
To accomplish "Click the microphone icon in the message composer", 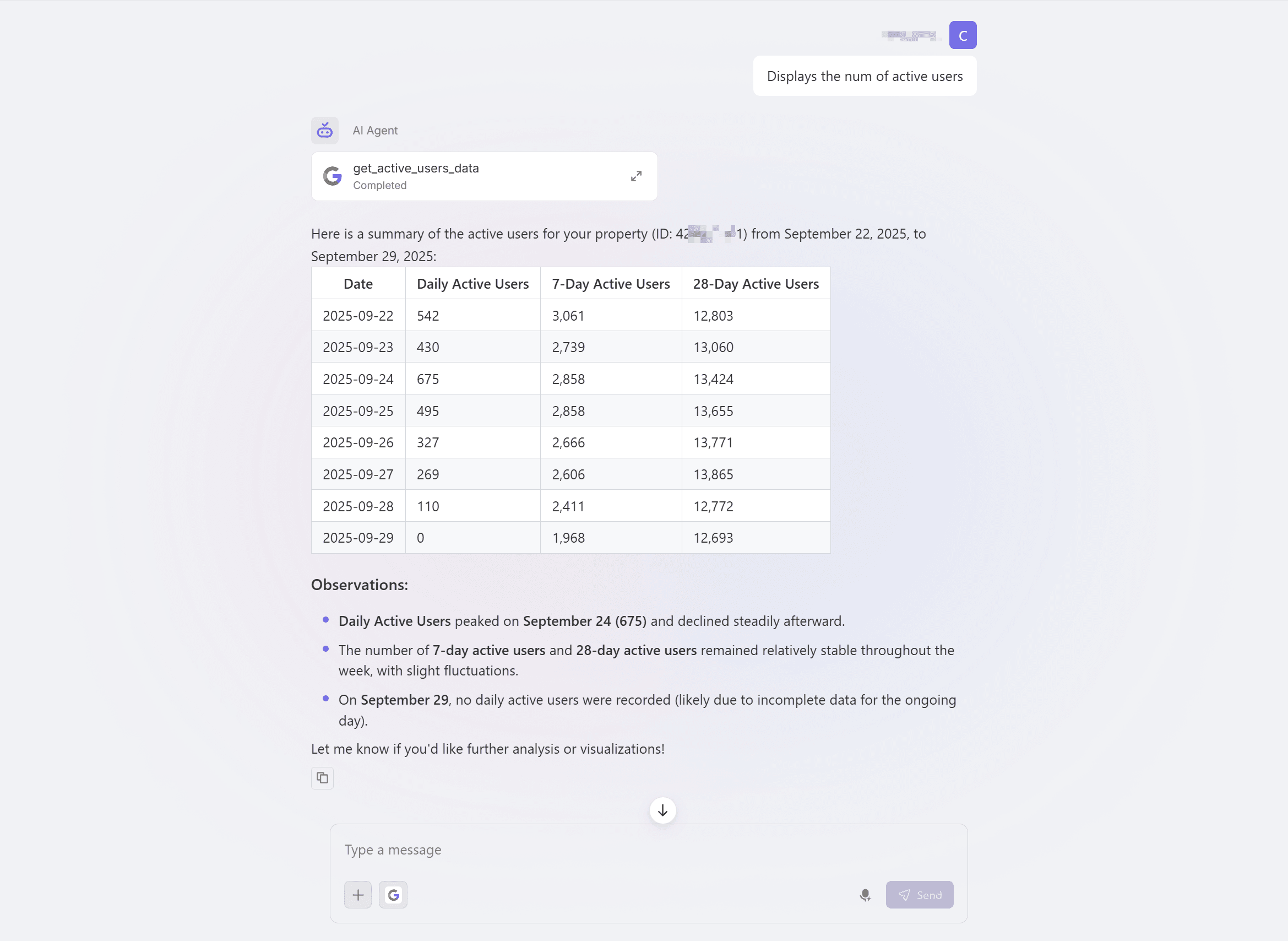I will coord(865,894).
